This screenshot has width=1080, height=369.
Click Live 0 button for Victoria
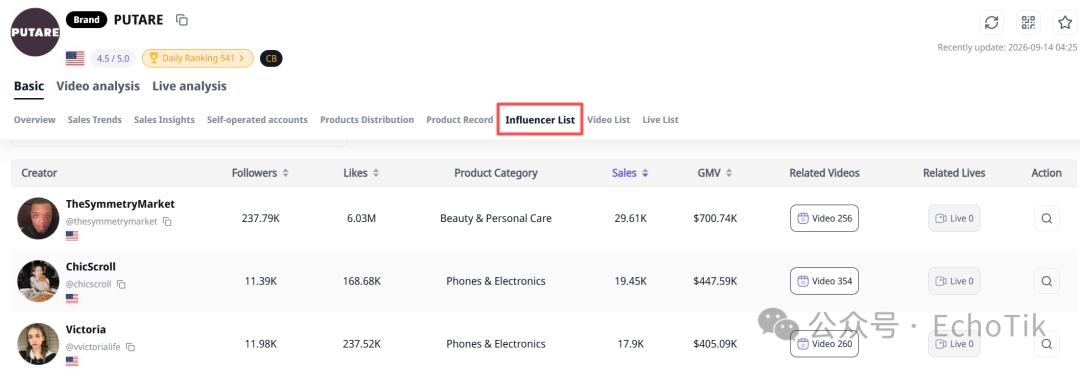[954, 344]
